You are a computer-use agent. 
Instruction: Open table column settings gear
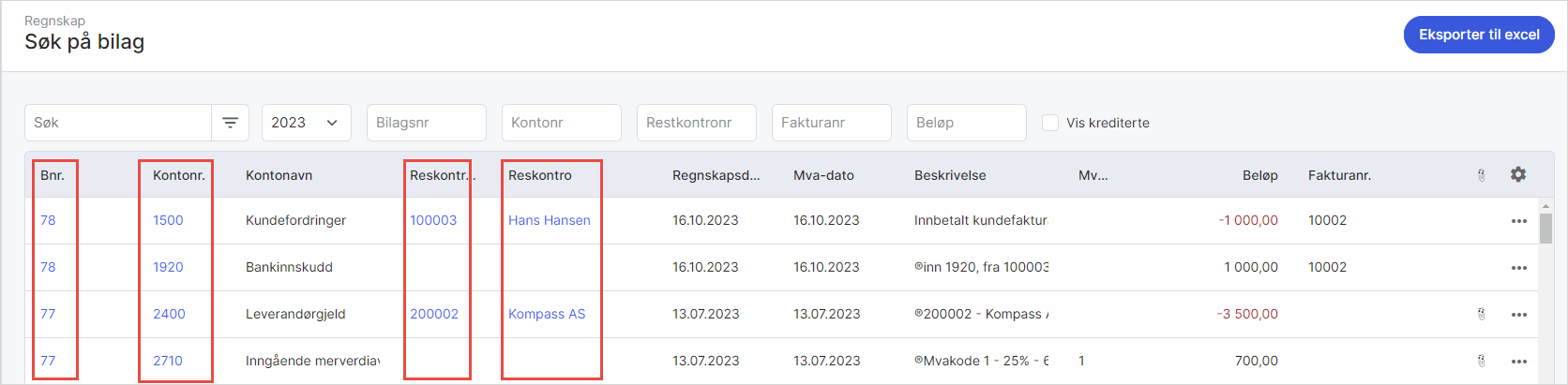point(1517,174)
